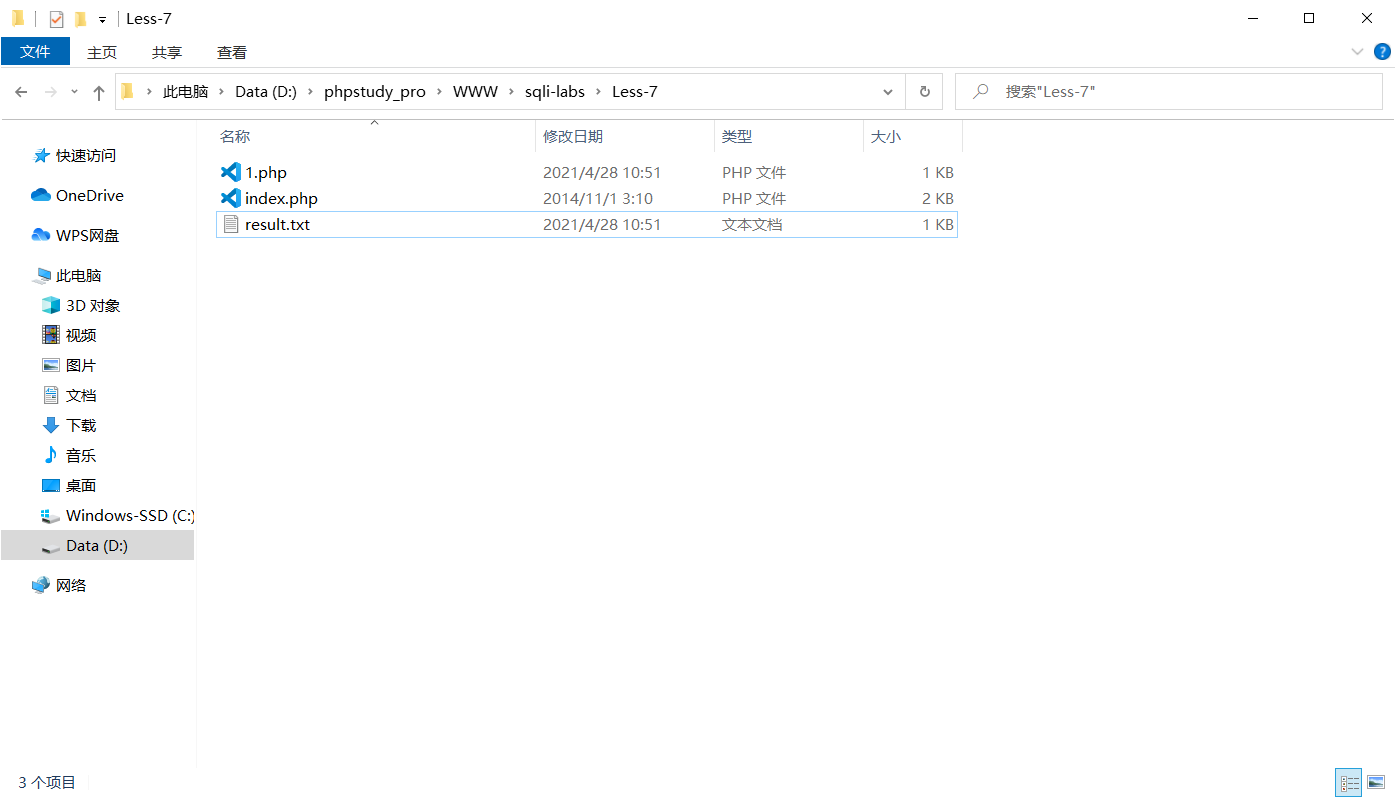Viewport: 1396px width, 798px height.
Task: Open recent locations dropdown next to forward arrow
Action: pyautogui.click(x=74, y=92)
